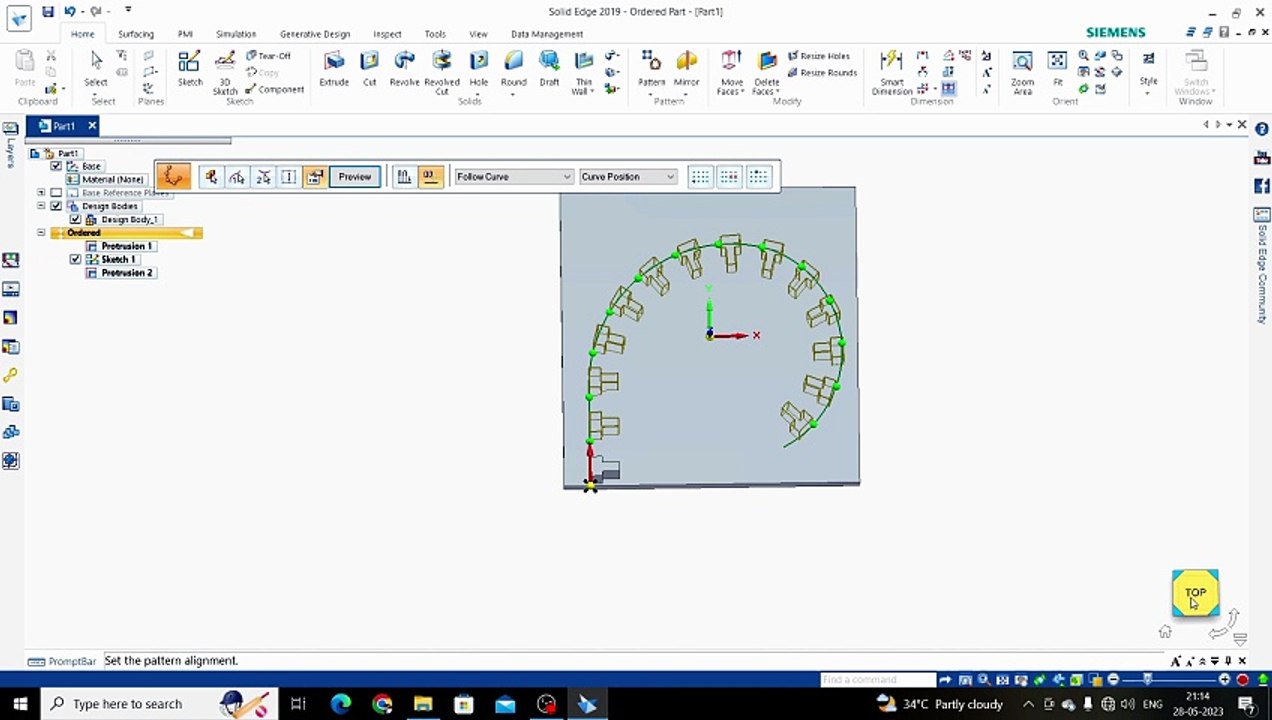The image size is (1272, 720).
Task: Click the Preview button
Action: (355, 176)
